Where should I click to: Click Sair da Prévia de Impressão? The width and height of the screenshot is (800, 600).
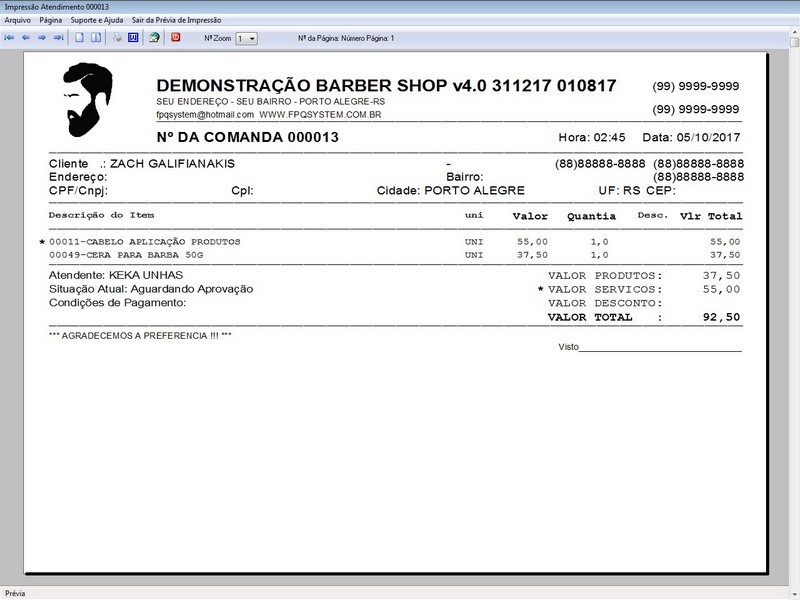point(177,20)
